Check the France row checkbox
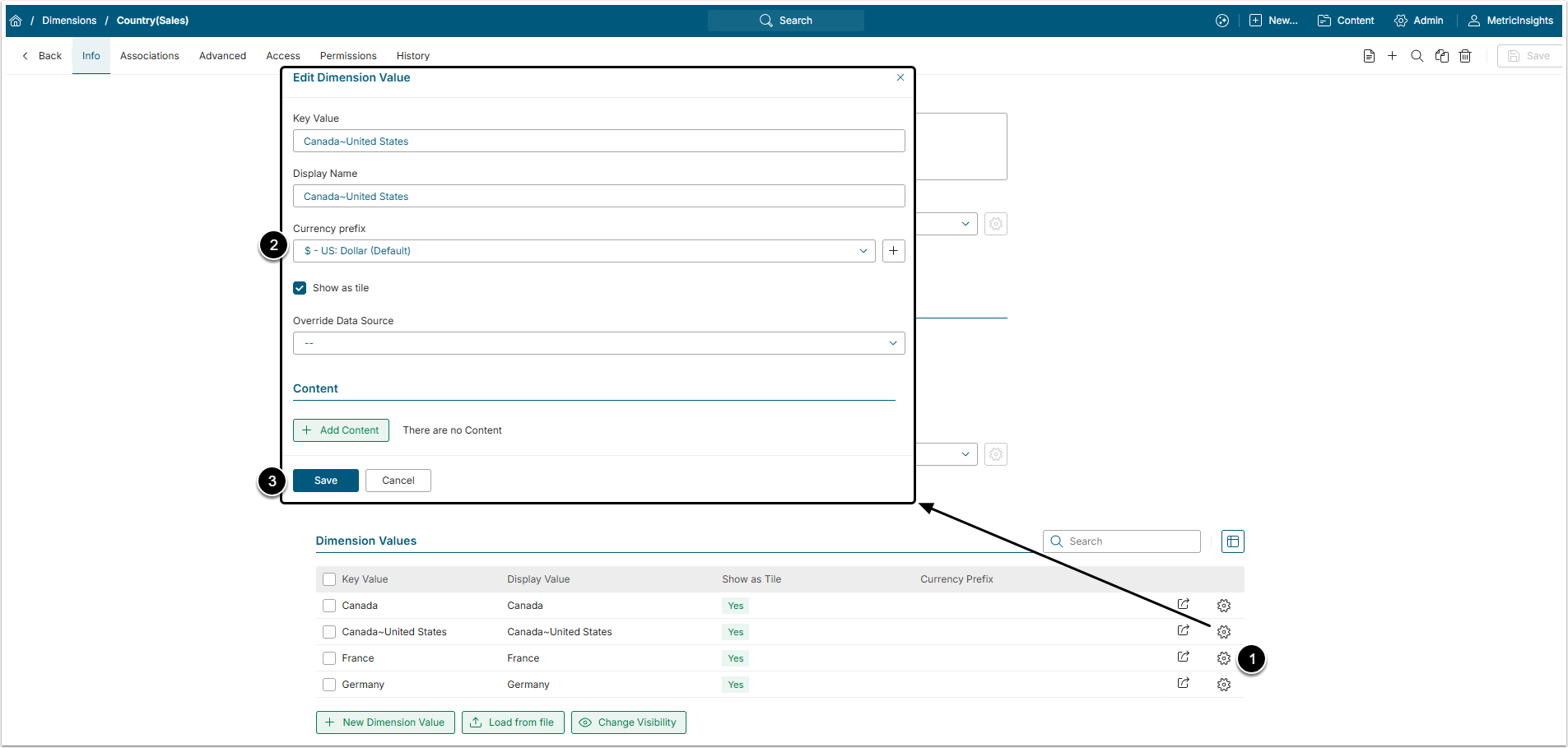Image resolution: width=1568 pixels, height=748 pixels. (x=329, y=658)
